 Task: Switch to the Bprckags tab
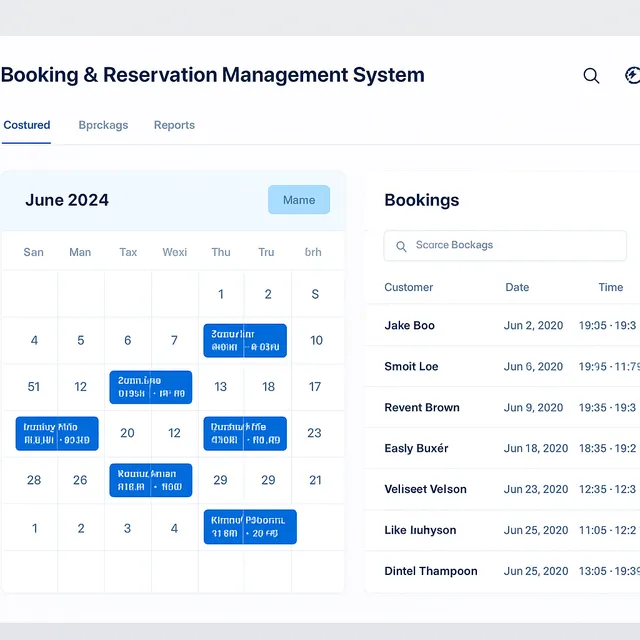pyautogui.click(x=103, y=125)
